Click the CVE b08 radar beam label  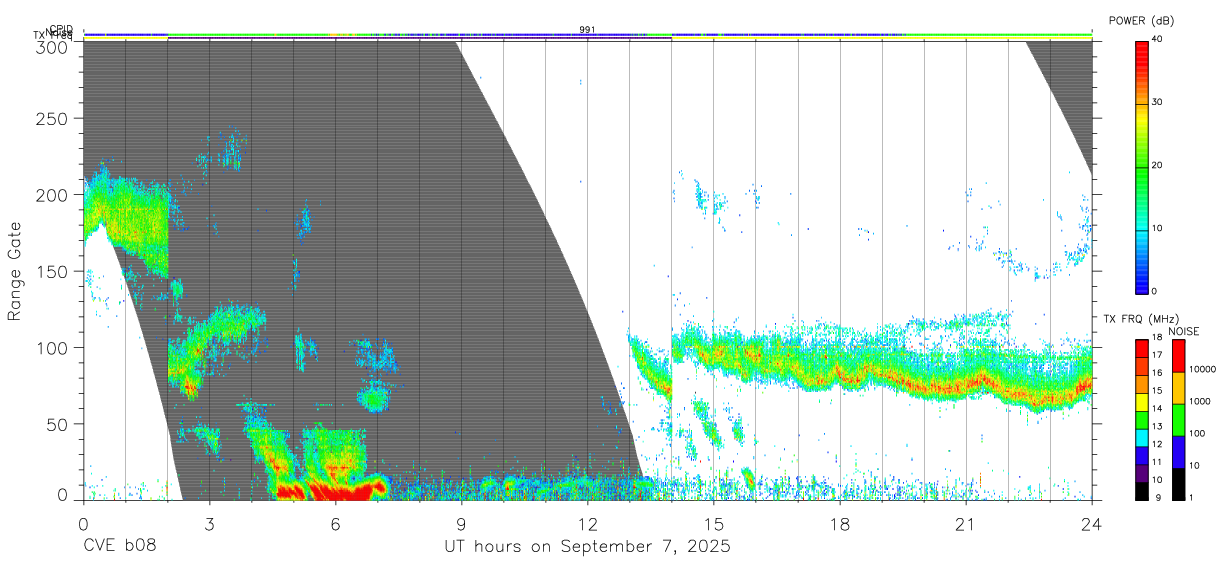pos(119,547)
